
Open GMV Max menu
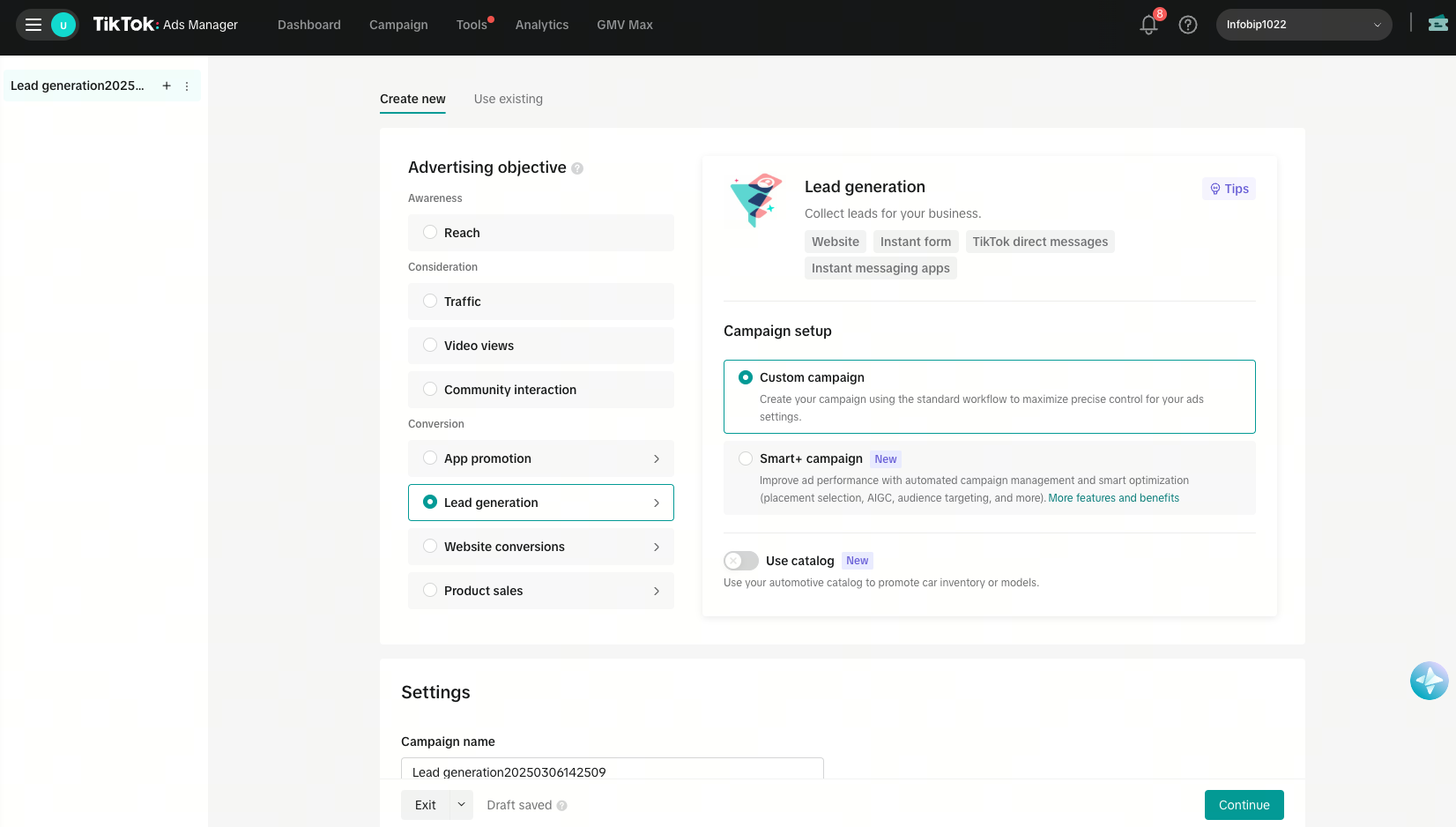[x=625, y=25]
